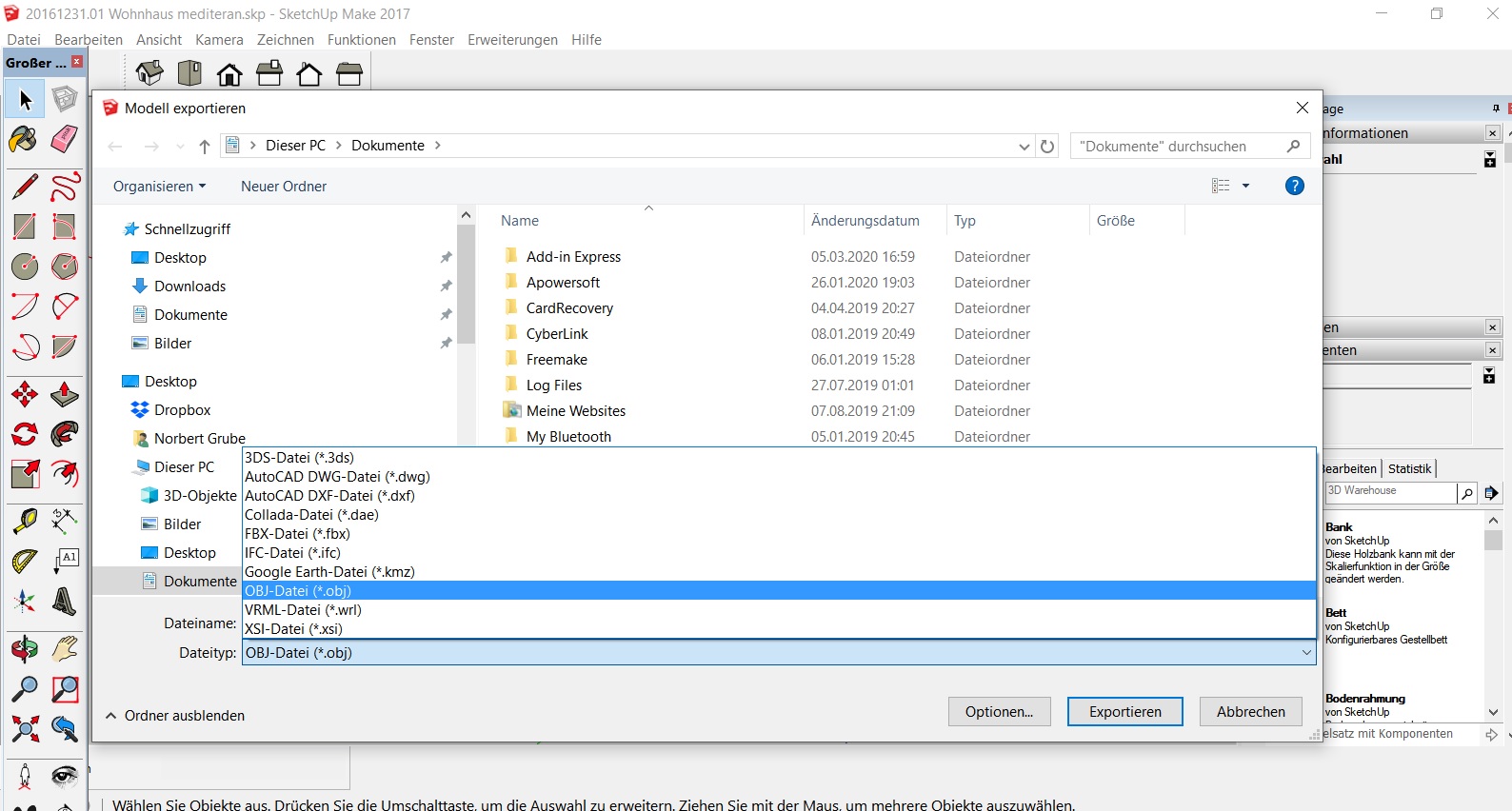Go up one folder level

coord(204,146)
